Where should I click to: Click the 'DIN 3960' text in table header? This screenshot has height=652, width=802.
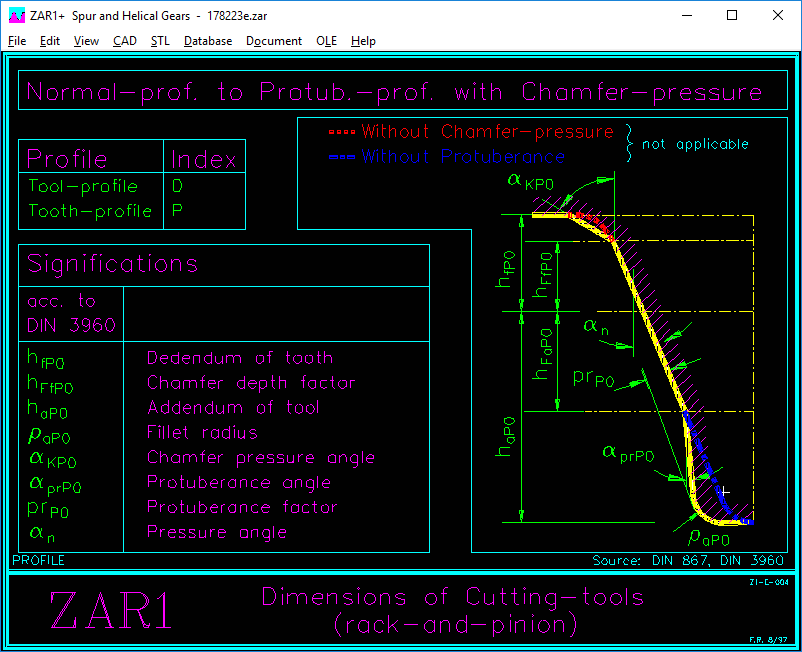72,325
